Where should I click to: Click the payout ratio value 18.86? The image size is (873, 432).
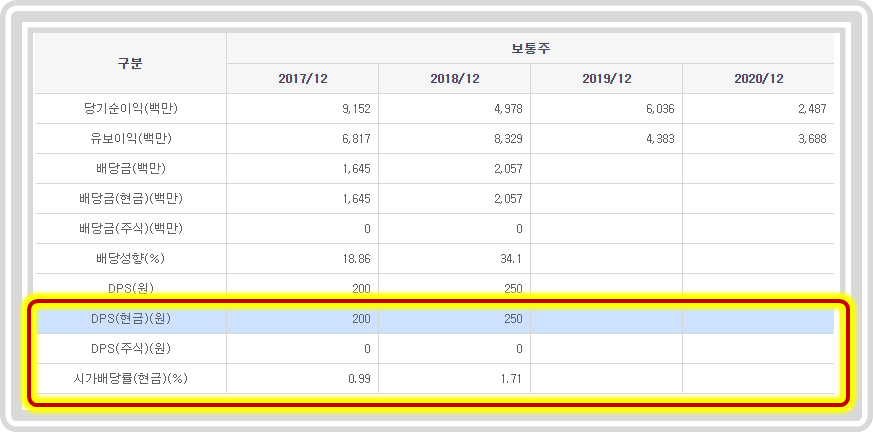click(x=357, y=259)
